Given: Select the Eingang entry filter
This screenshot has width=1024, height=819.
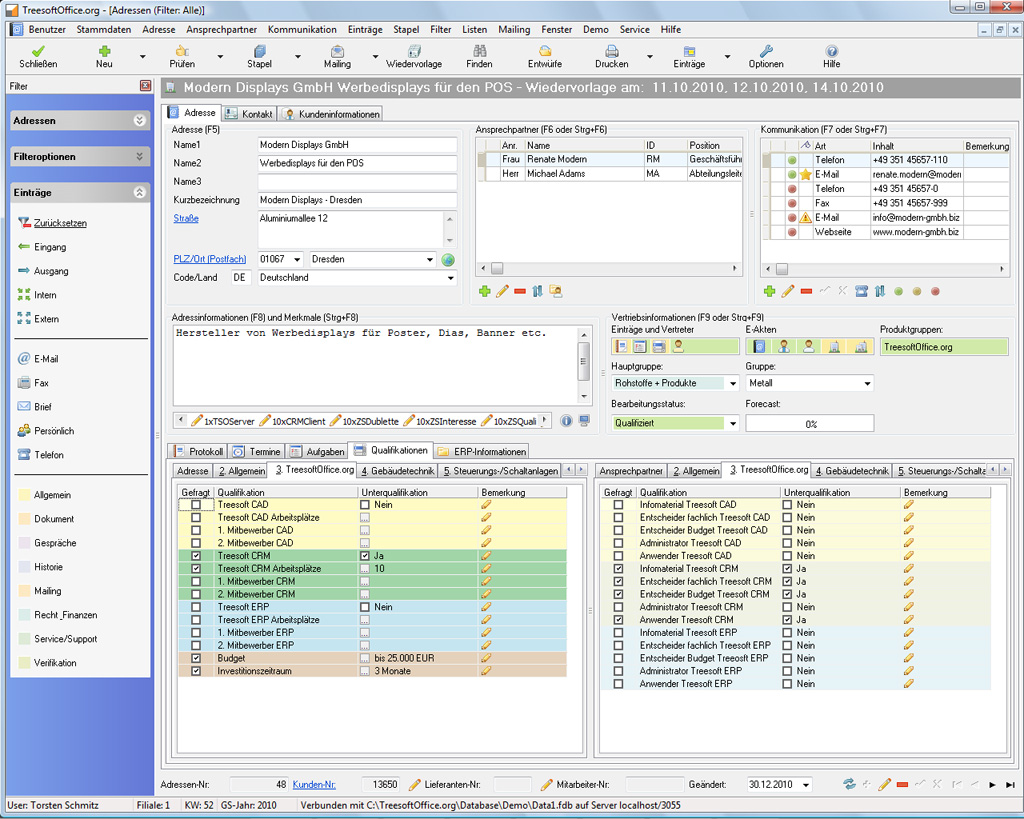Looking at the screenshot, I should pyautogui.click(x=50, y=247).
